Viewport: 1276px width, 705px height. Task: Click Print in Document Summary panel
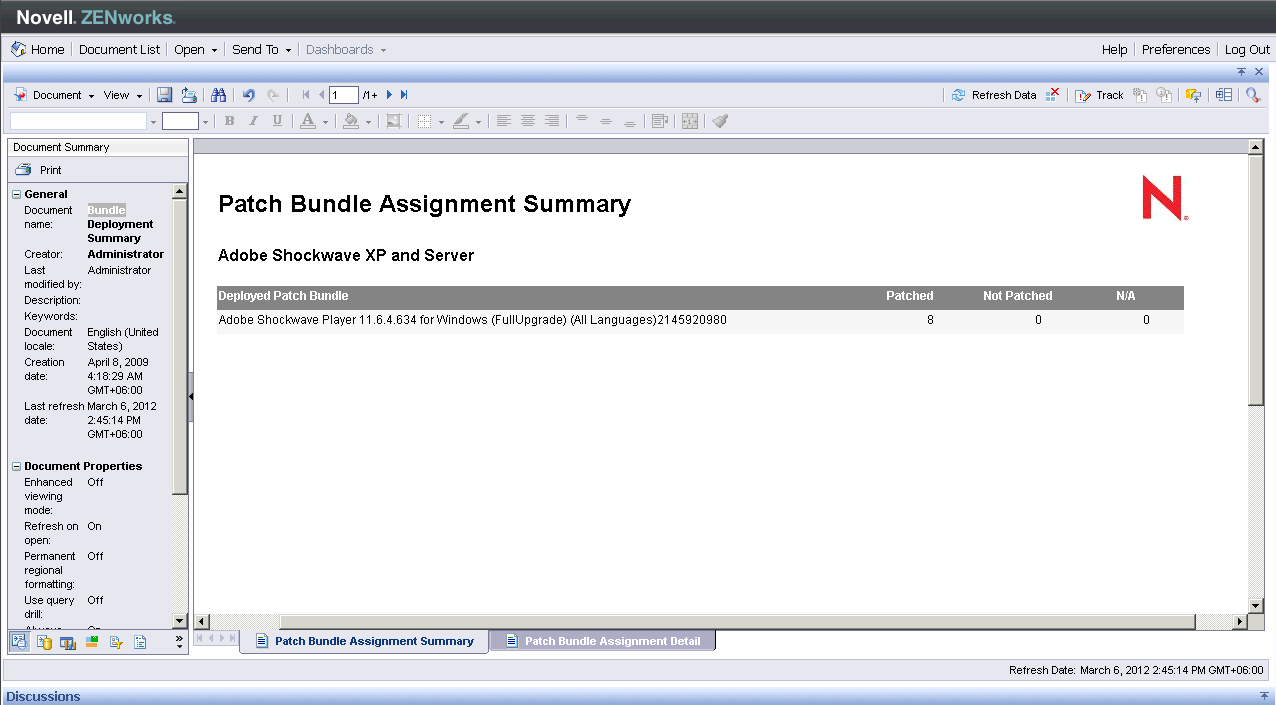(x=39, y=170)
